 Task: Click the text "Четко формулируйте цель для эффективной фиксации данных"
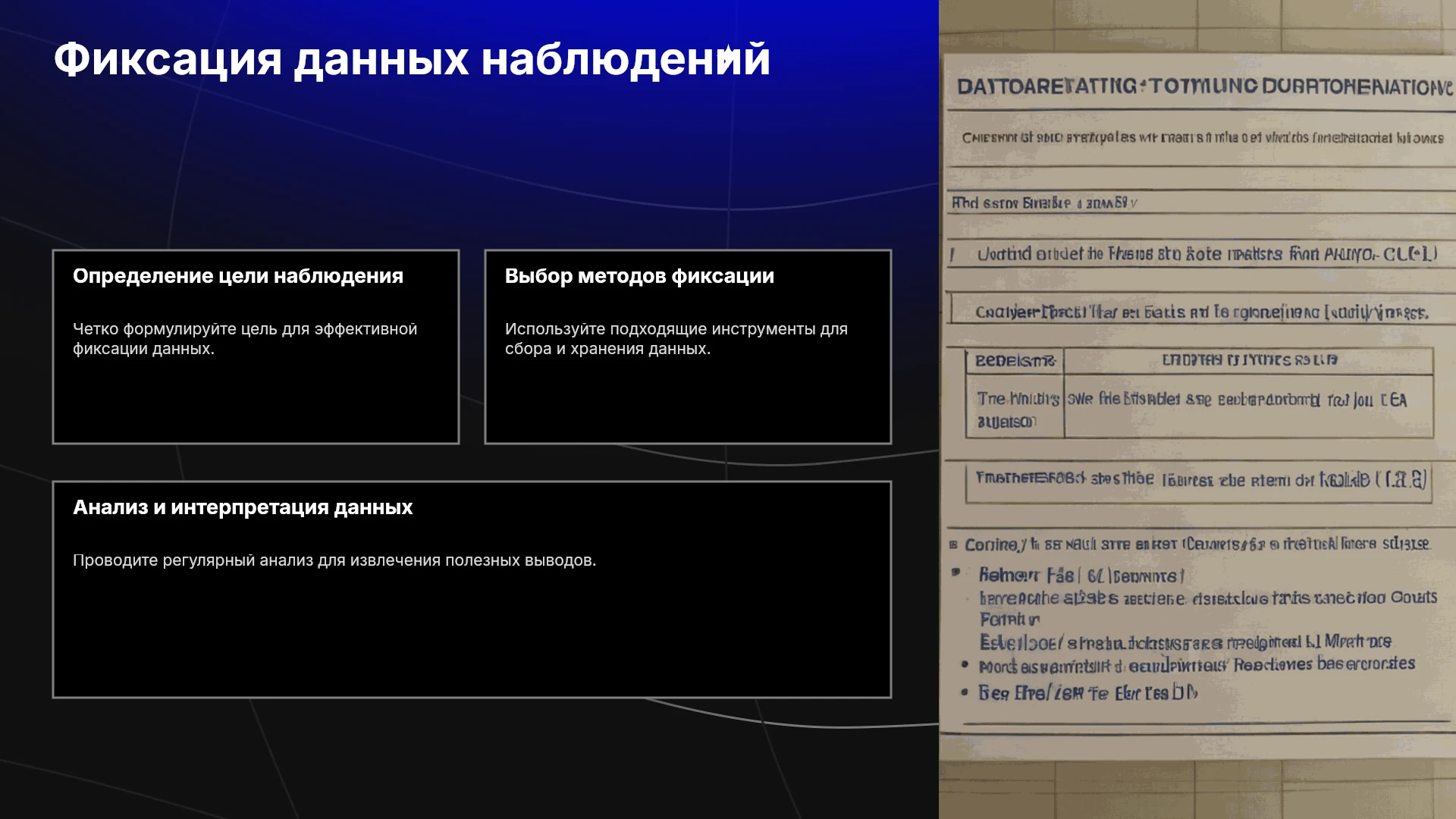coord(245,339)
